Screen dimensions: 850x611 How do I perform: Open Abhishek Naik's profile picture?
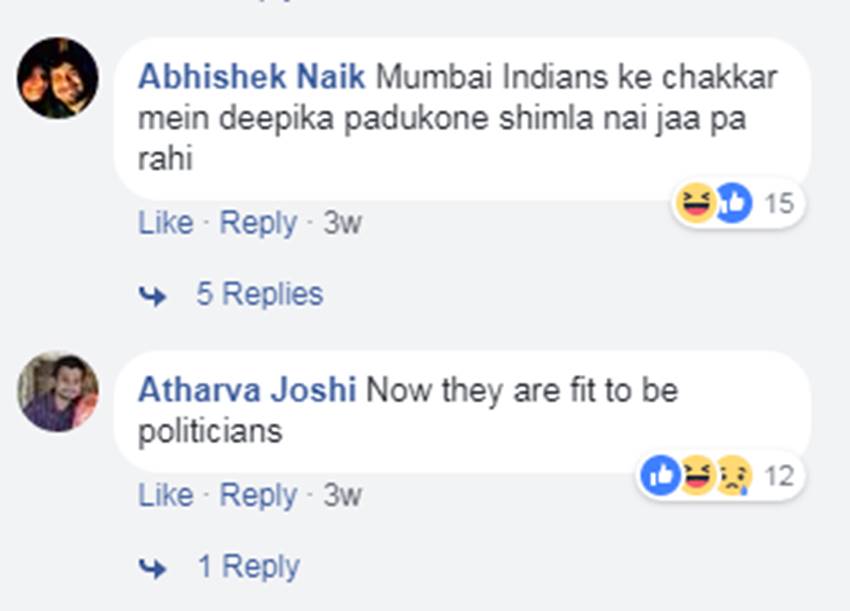(58, 78)
